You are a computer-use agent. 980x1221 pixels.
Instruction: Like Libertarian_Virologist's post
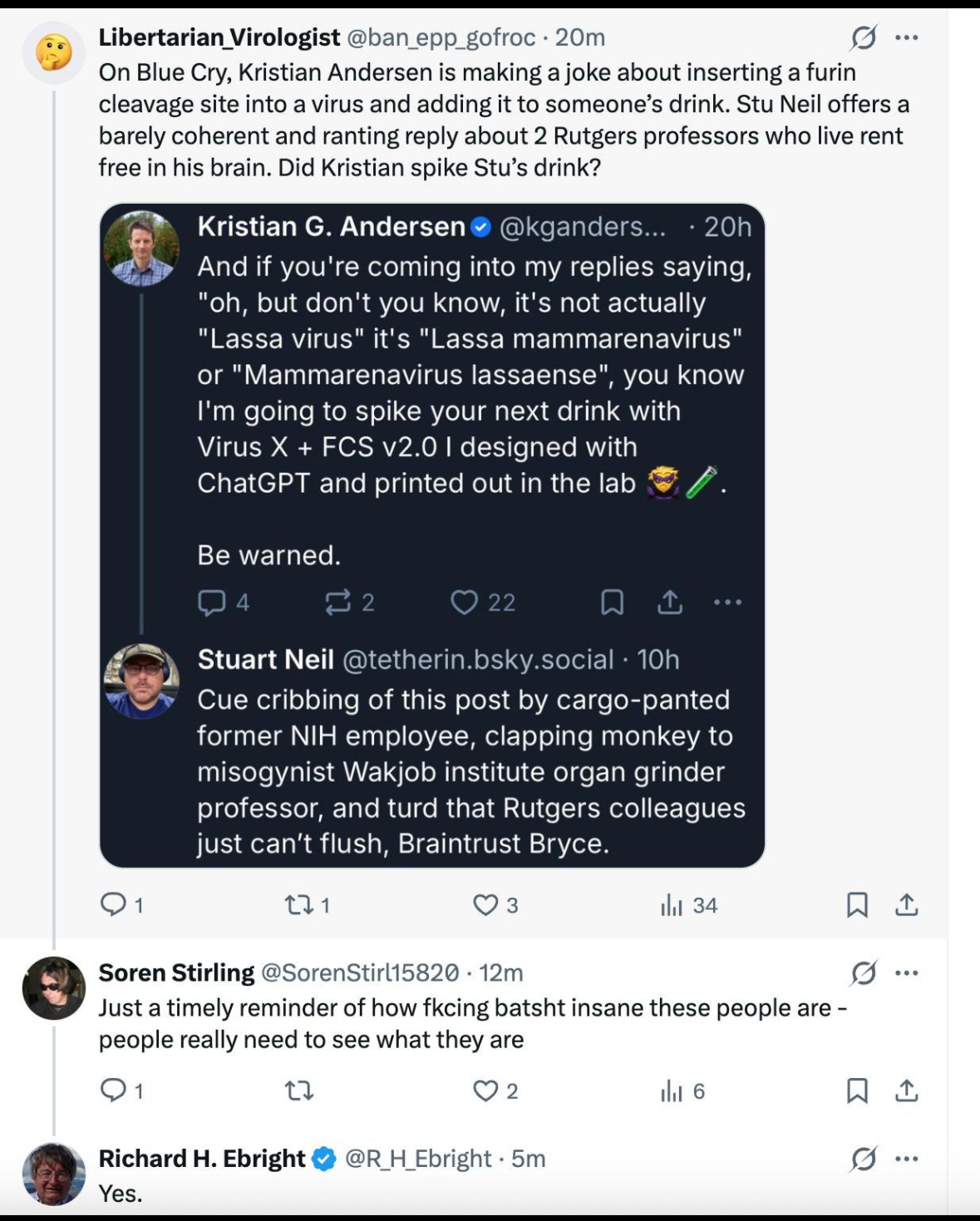click(x=485, y=904)
